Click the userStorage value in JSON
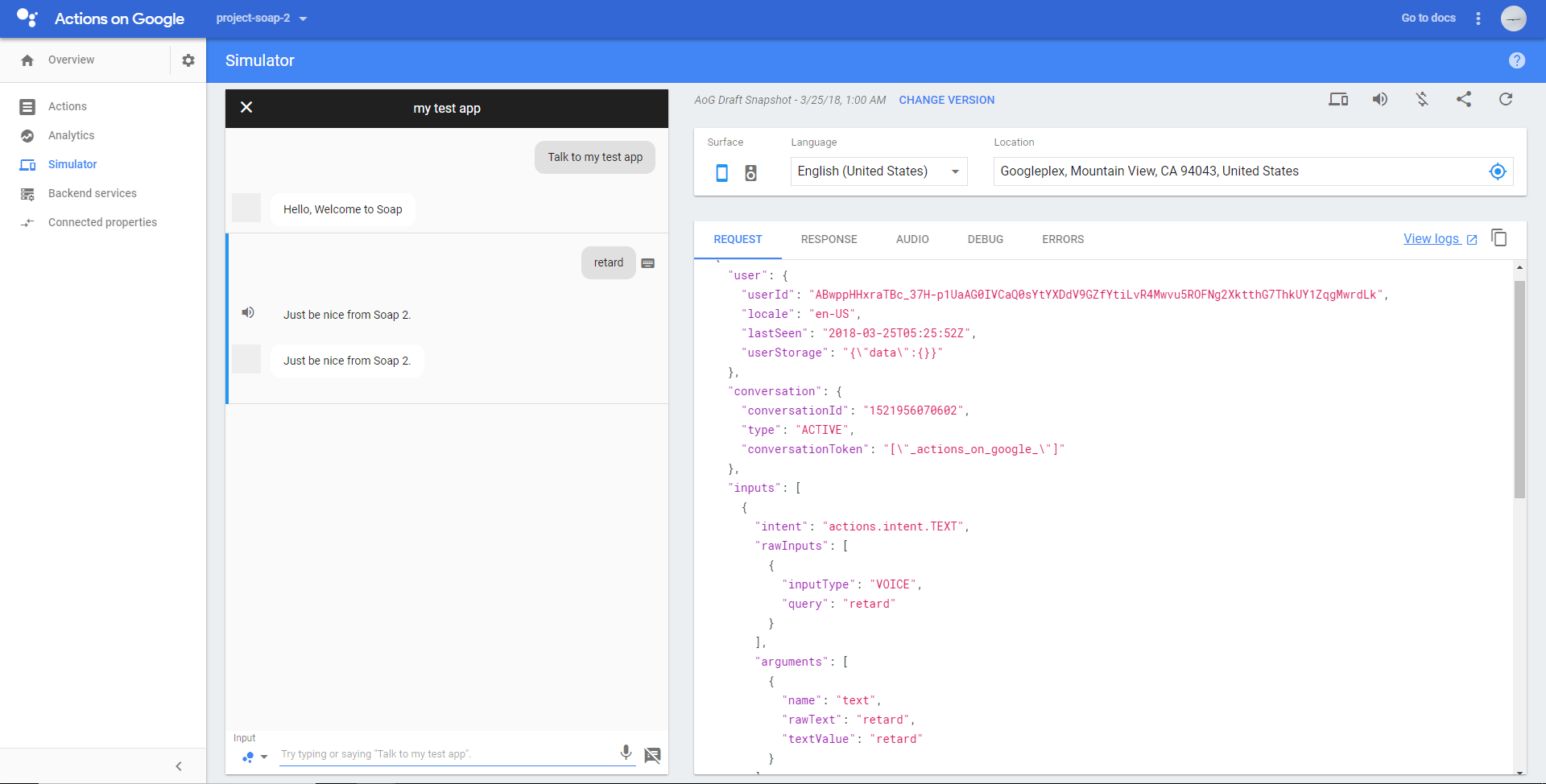1546x784 pixels. 893,353
